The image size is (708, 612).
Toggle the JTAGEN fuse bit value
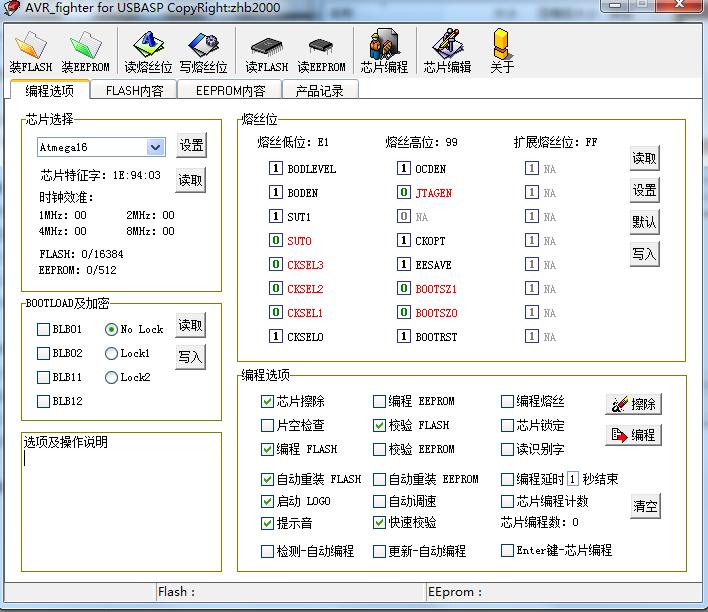[x=403, y=192]
